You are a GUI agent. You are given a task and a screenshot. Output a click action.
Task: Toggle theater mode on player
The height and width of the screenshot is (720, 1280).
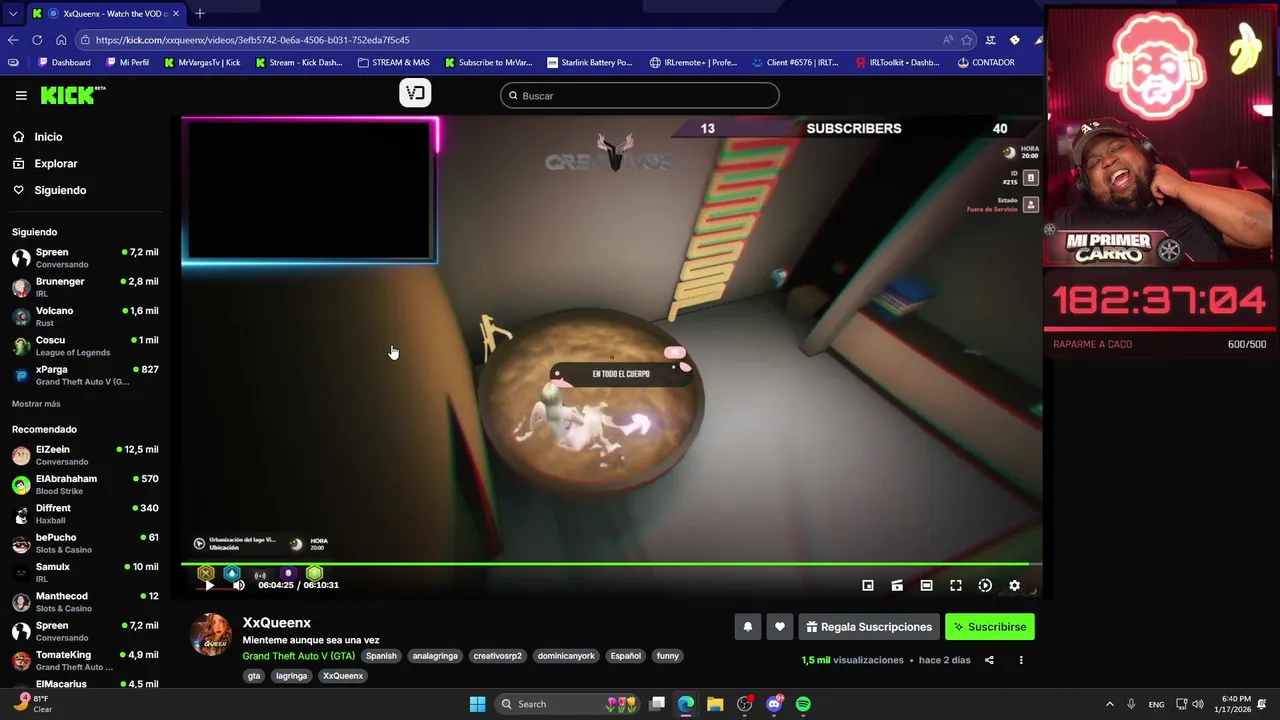point(926,585)
